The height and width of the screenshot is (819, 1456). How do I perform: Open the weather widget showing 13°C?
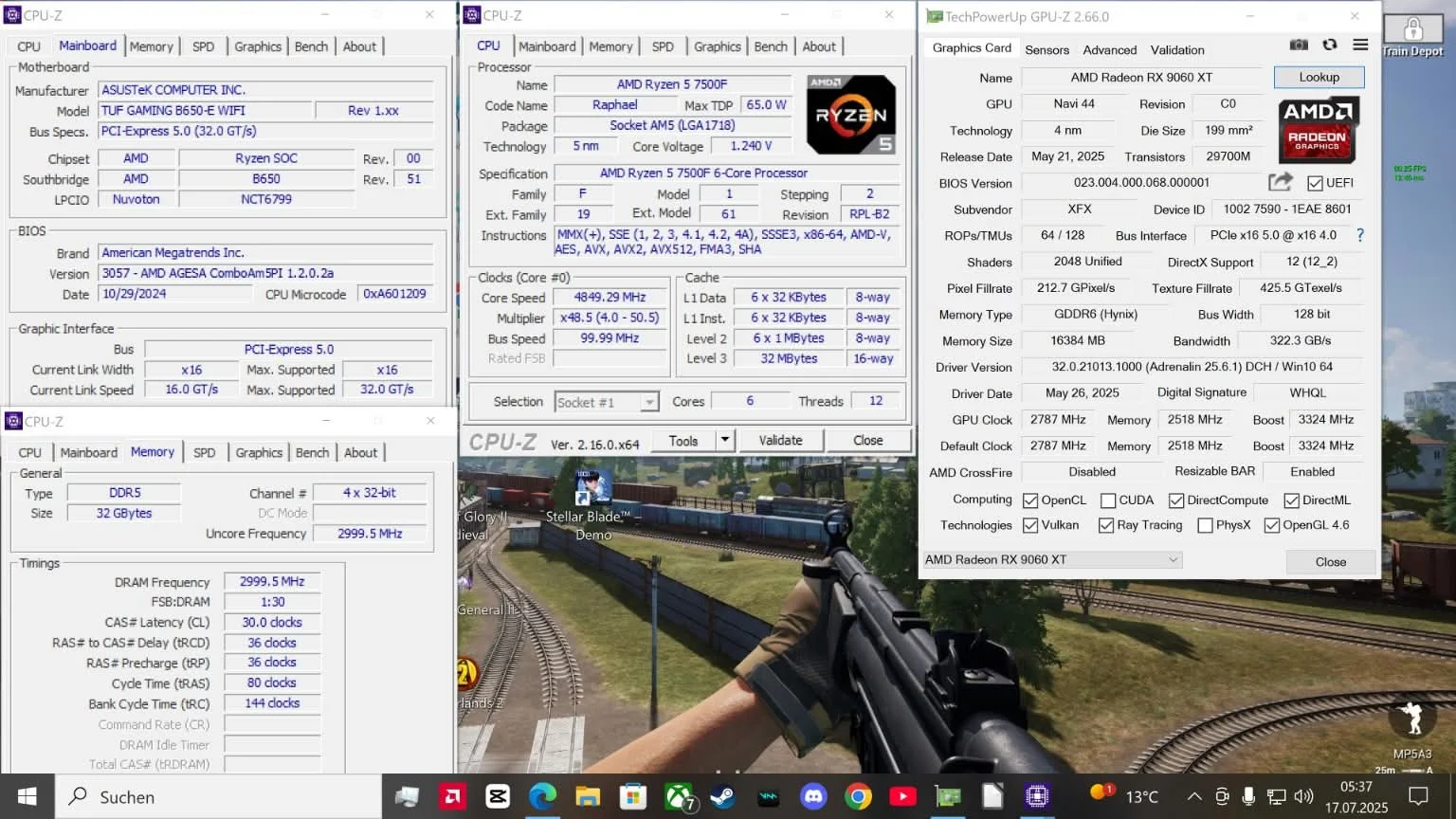coord(1124,796)
